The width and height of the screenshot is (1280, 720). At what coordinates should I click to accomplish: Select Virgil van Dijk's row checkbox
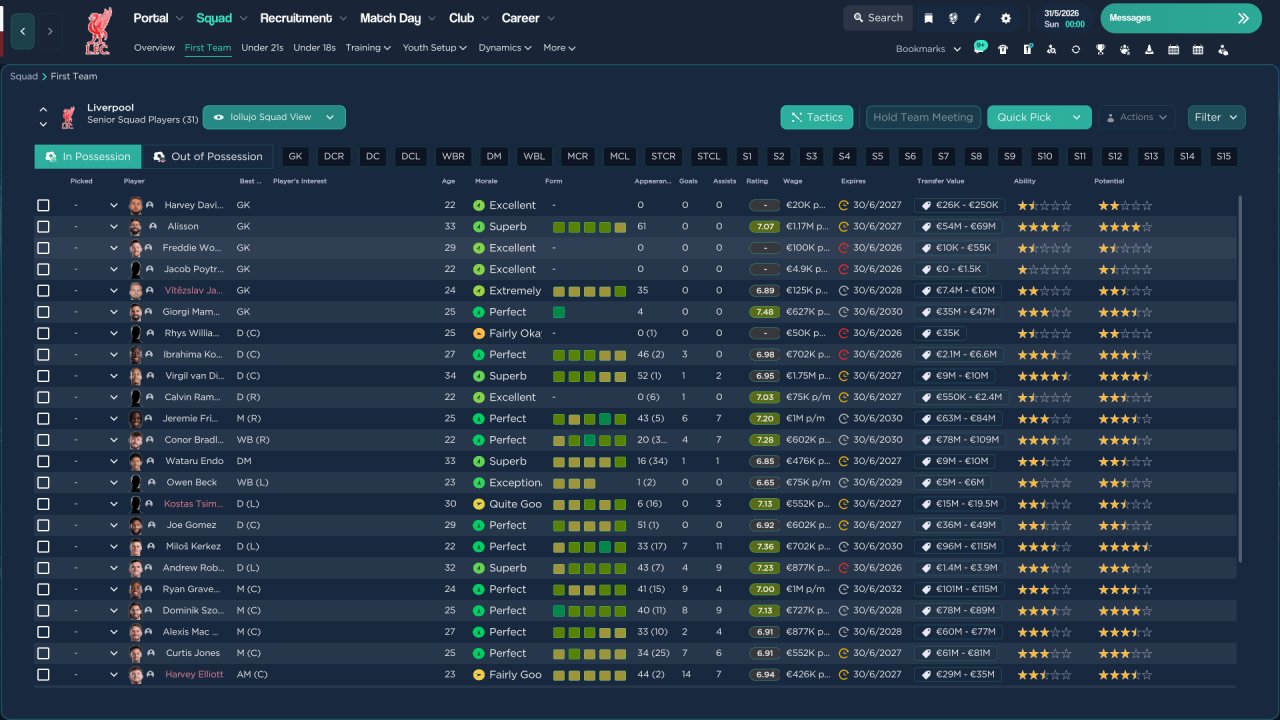(43, 376)
